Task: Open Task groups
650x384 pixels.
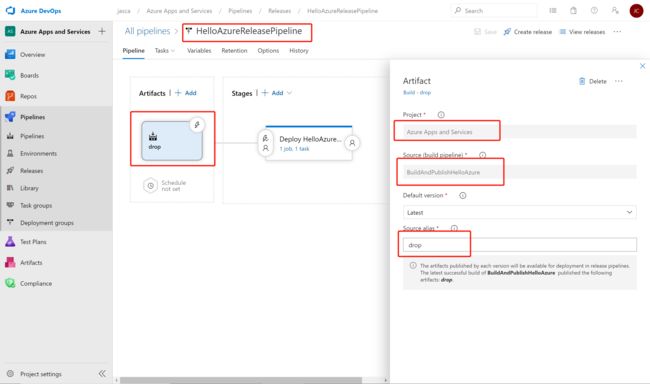Action: click(36, 206)
